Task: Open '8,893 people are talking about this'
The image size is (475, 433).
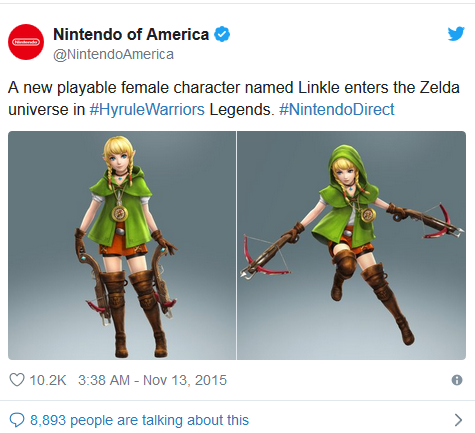Action: tap(139, 420)
